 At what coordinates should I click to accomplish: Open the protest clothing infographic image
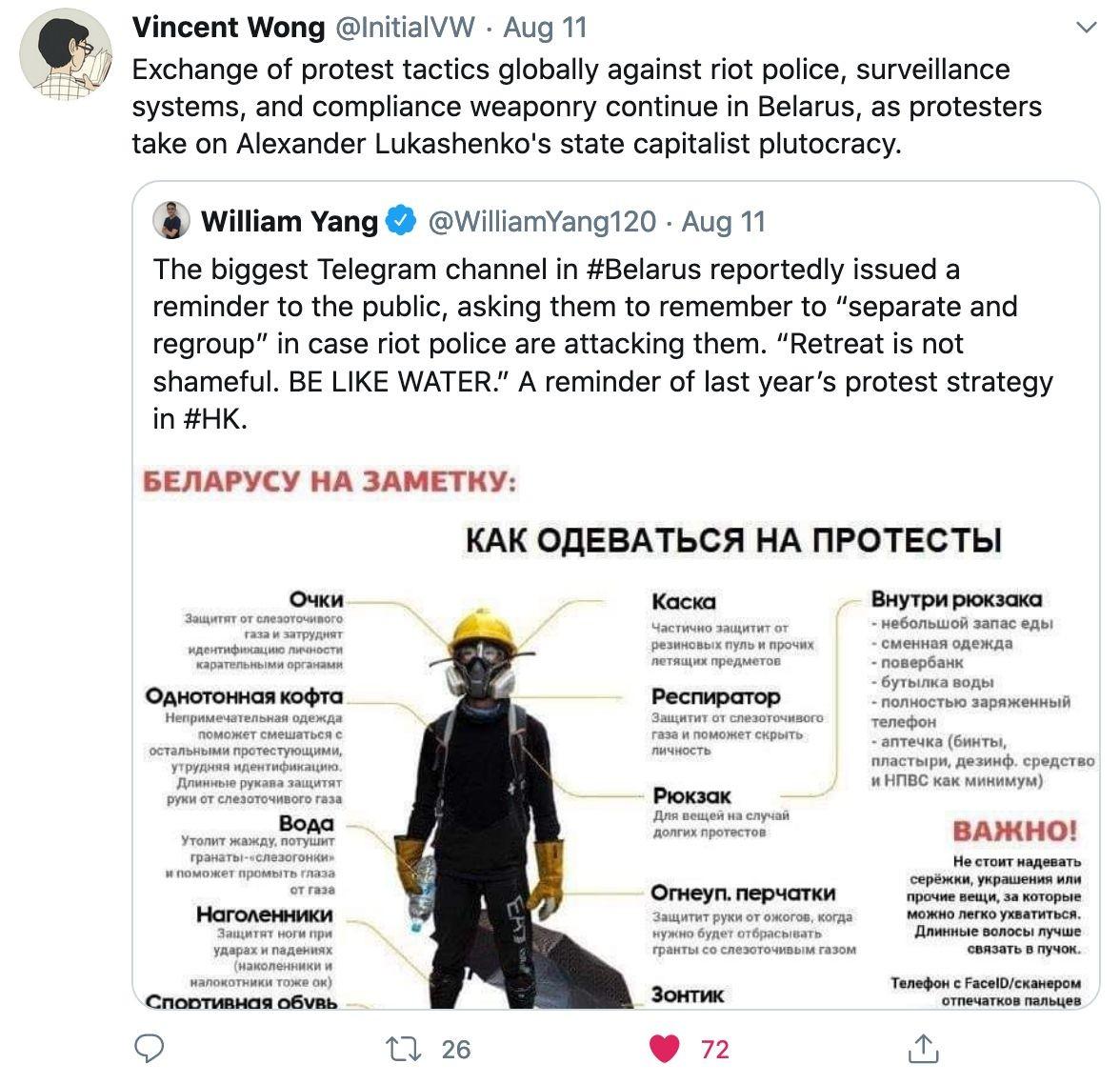tap(615, 733)
